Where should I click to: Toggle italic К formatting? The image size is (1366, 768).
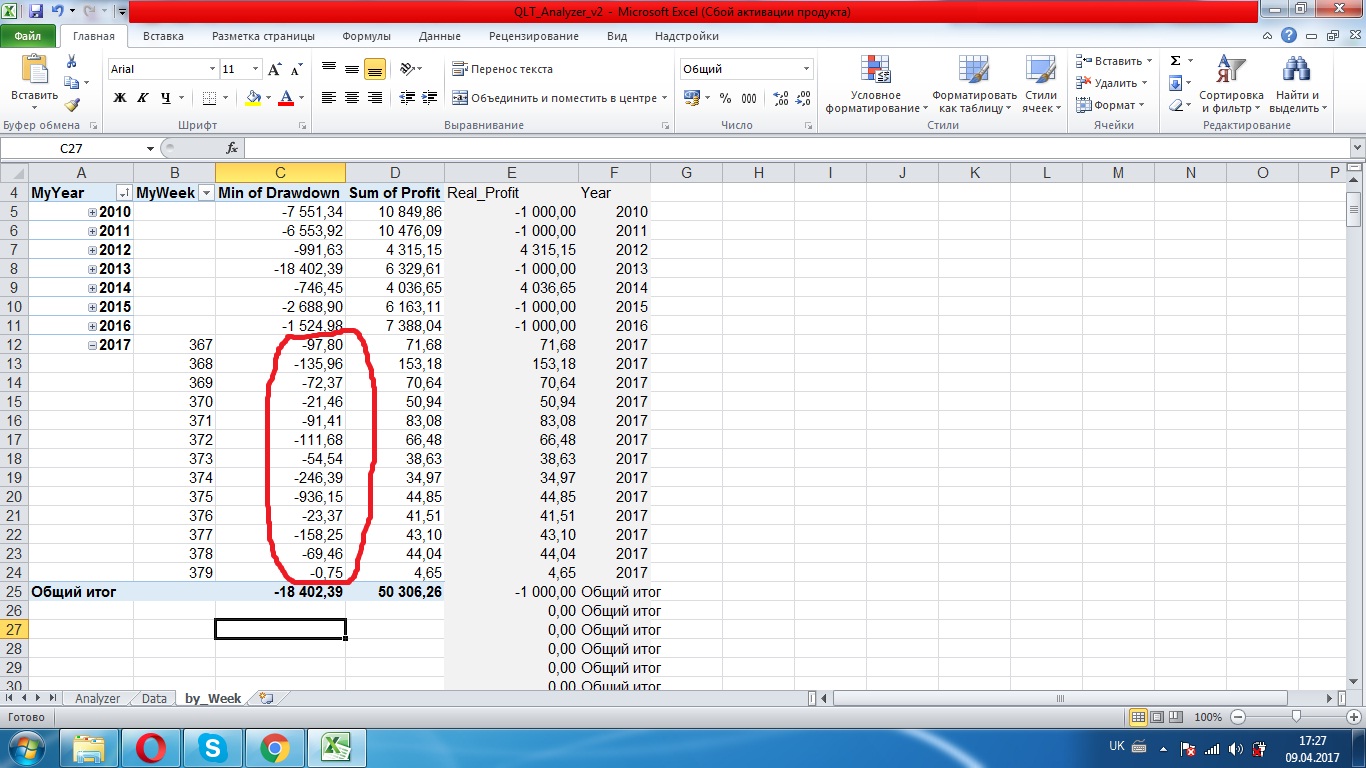pyautogui.click(x=143, y=98)
